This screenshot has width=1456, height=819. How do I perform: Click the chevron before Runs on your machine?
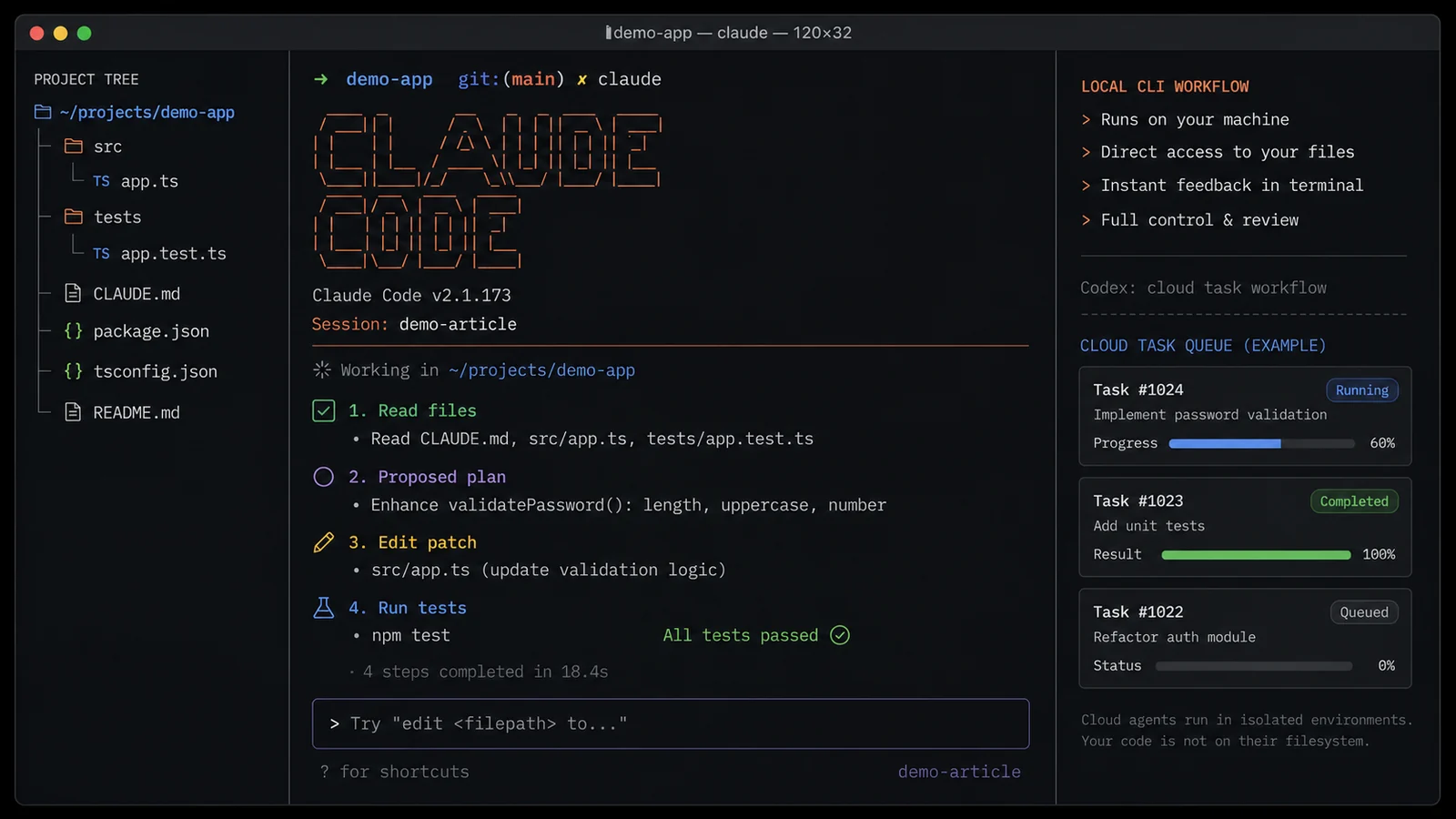pos(1086,119)
